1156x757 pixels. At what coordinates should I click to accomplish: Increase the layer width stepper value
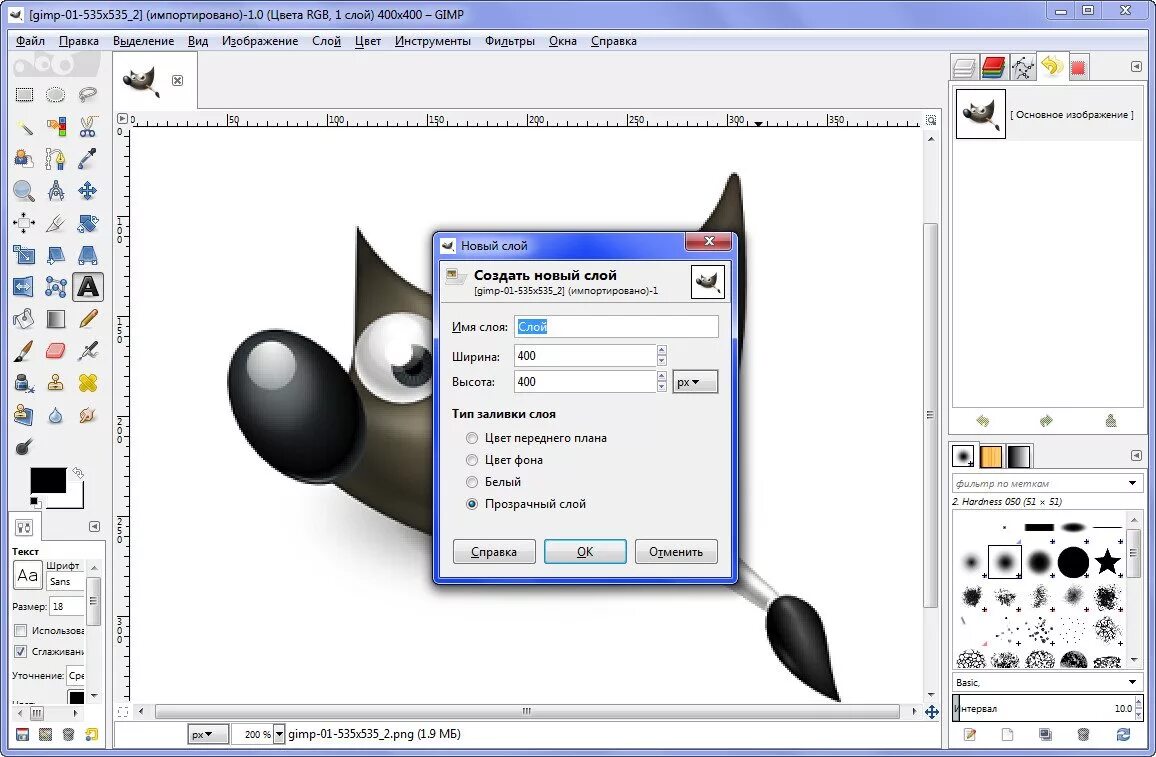tap(661, 350)
